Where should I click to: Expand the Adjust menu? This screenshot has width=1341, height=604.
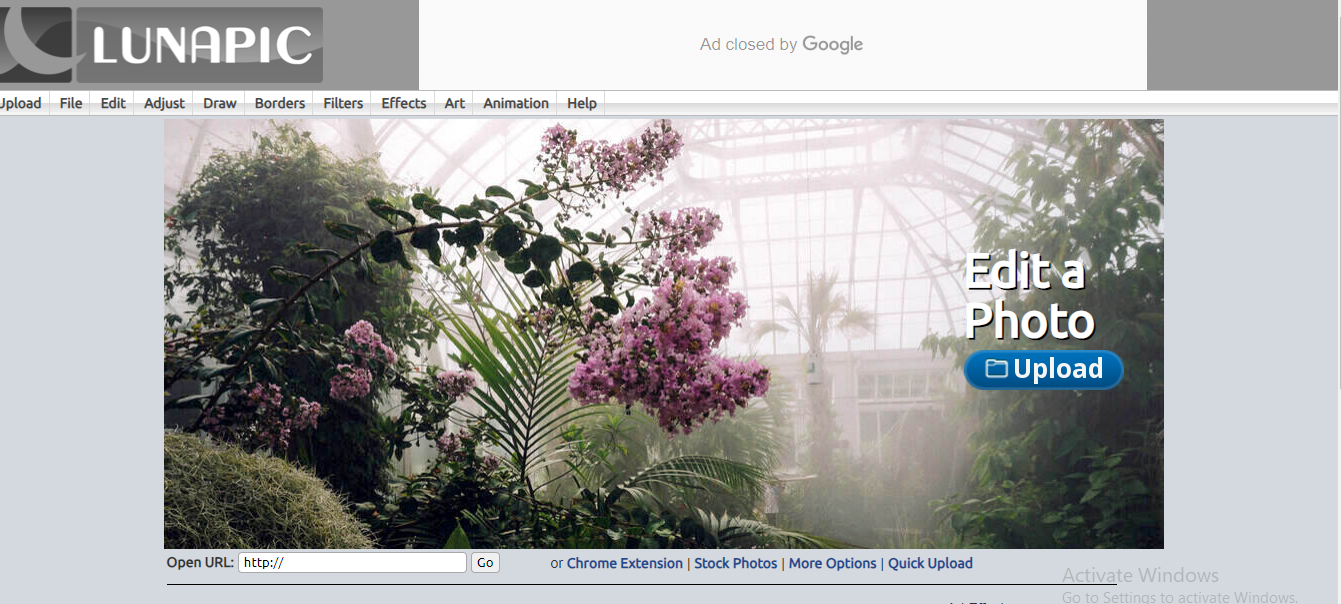[164, 103]
